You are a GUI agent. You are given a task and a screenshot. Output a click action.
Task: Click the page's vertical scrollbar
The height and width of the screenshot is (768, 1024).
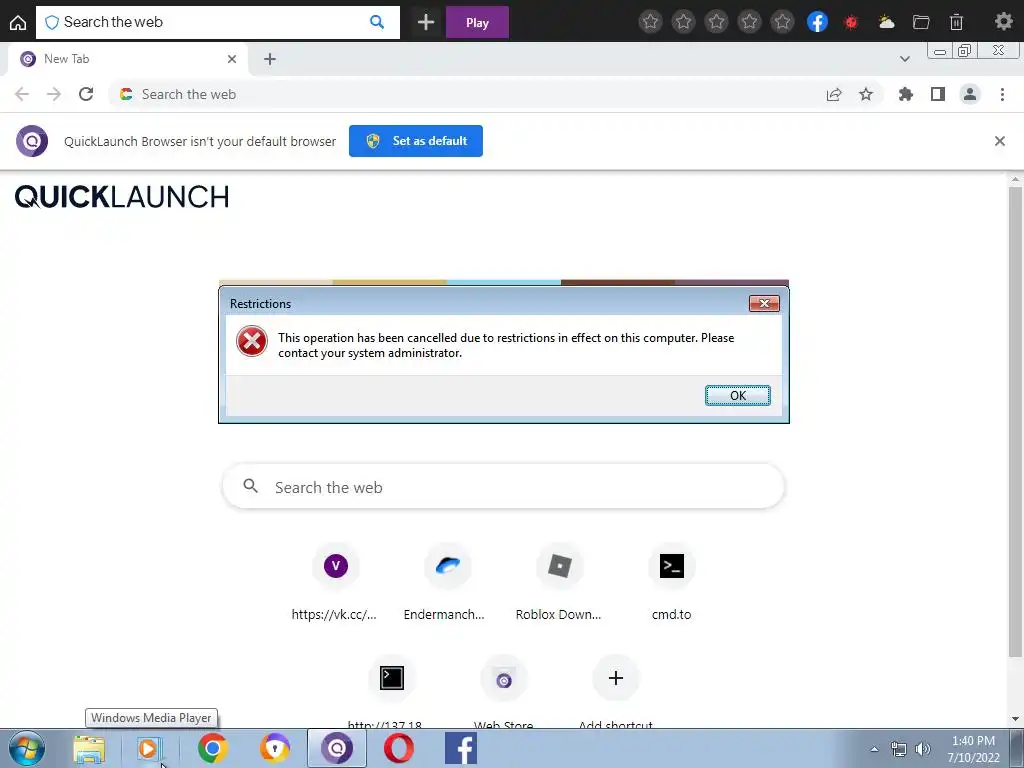(x=1015, y=421)
